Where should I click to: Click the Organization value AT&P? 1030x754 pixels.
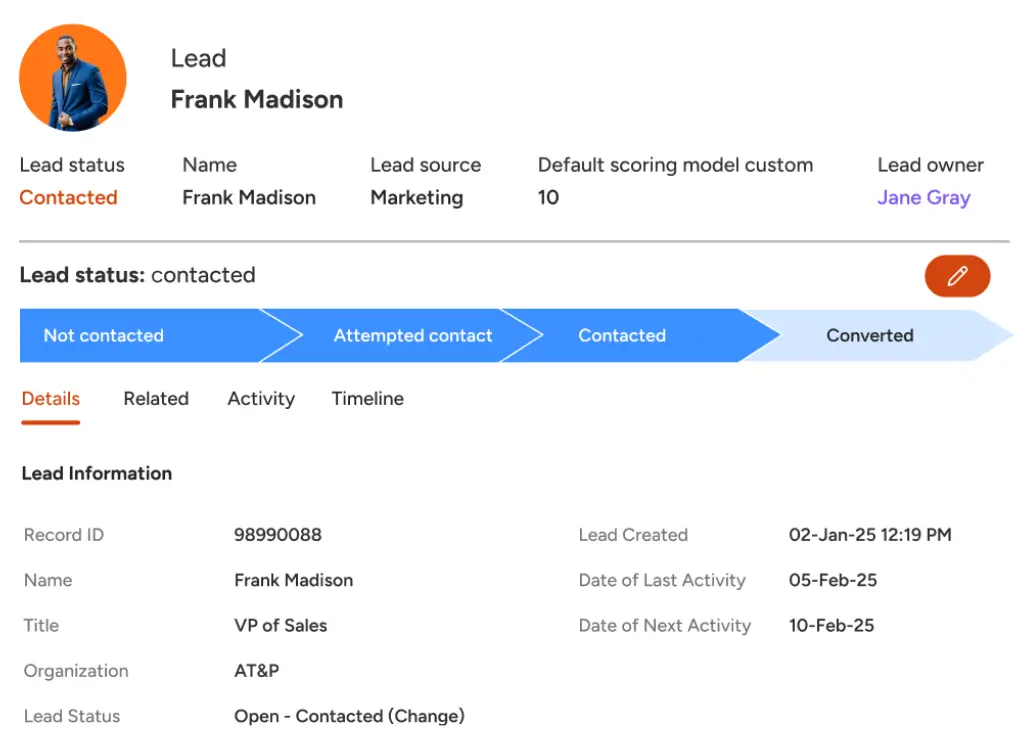[256, 671]
